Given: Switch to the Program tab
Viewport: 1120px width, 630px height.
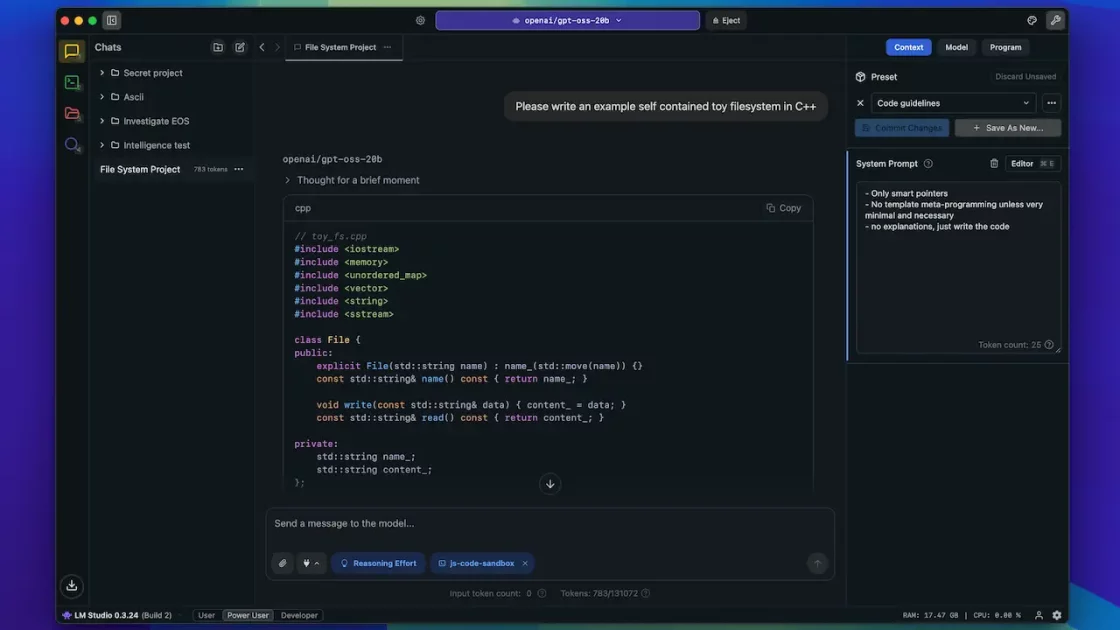Looking at the screenshot, I should tap(1005, 47).
